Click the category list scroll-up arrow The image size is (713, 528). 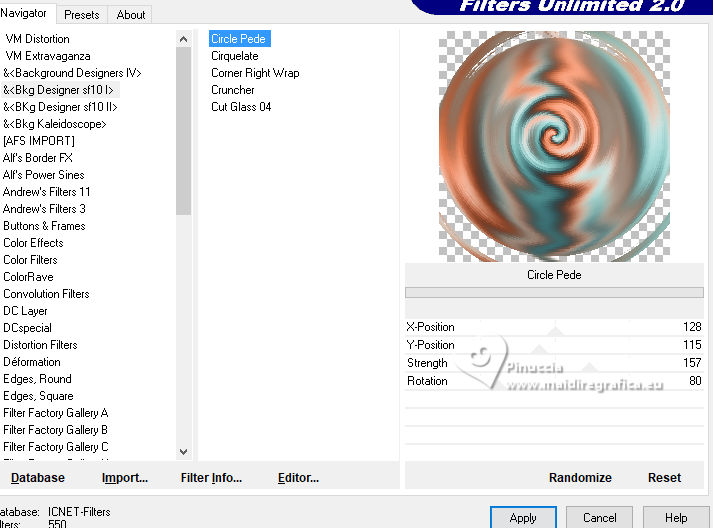pos(183,39)
